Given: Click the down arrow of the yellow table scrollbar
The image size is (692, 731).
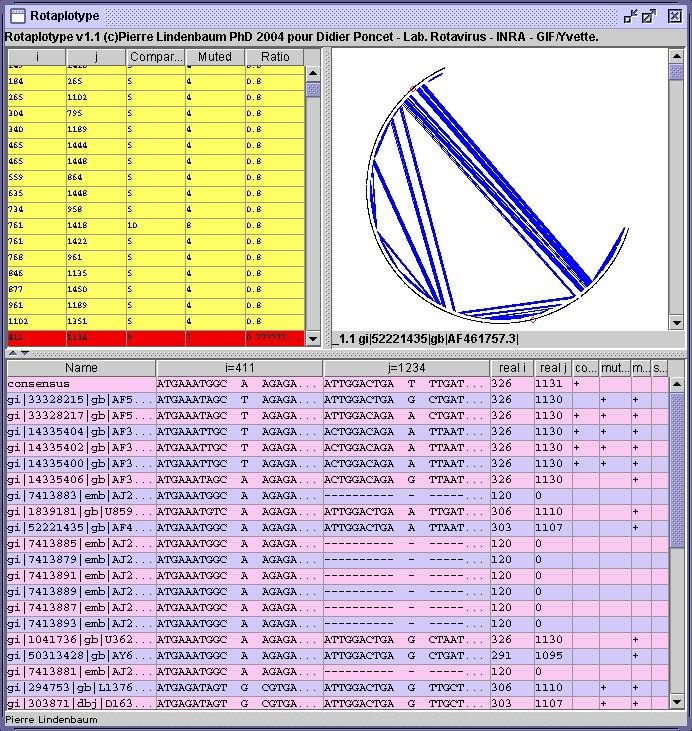Looking at the screenshot, I should click(x=312, y=337).
